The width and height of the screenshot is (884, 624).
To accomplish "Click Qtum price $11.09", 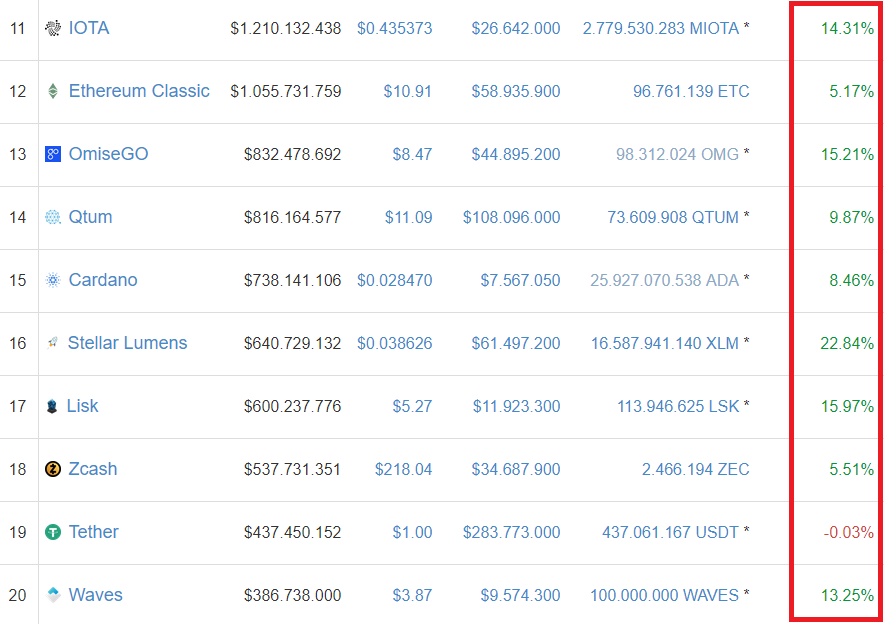I will click(x=408, y=218).
